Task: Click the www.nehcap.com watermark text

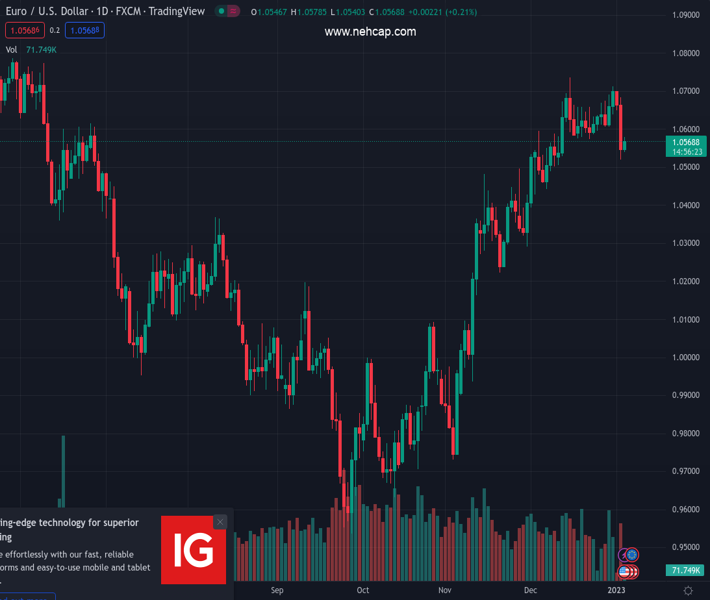Action: [369, 32]
